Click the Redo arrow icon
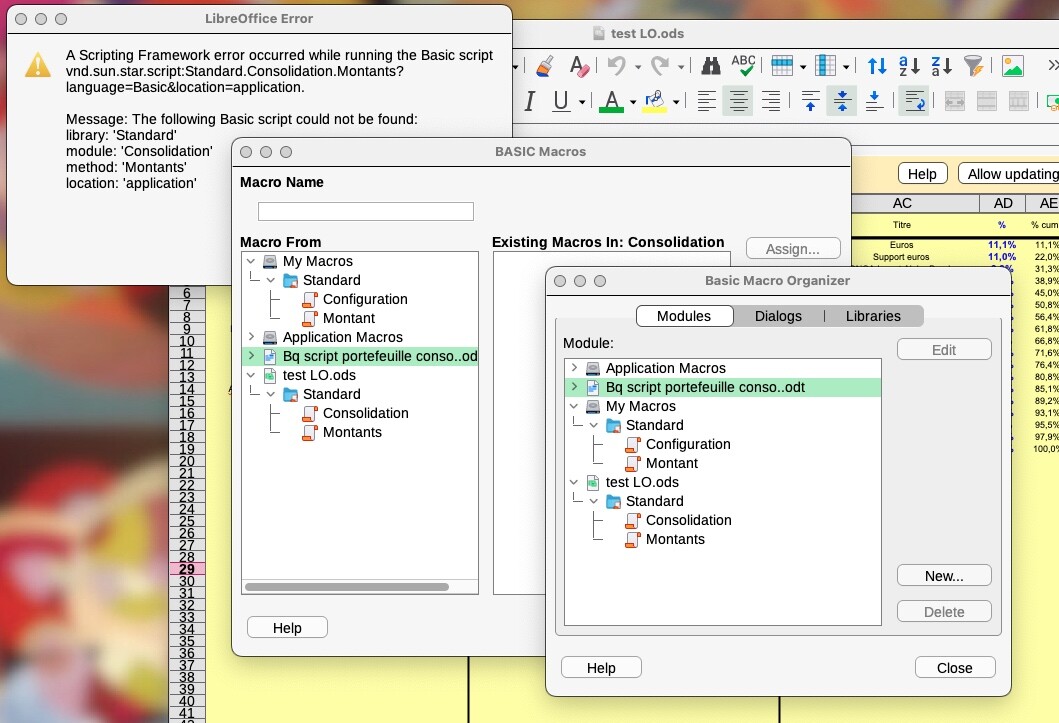The height and width of the screenshot is (723, 1059). (659, 65)
